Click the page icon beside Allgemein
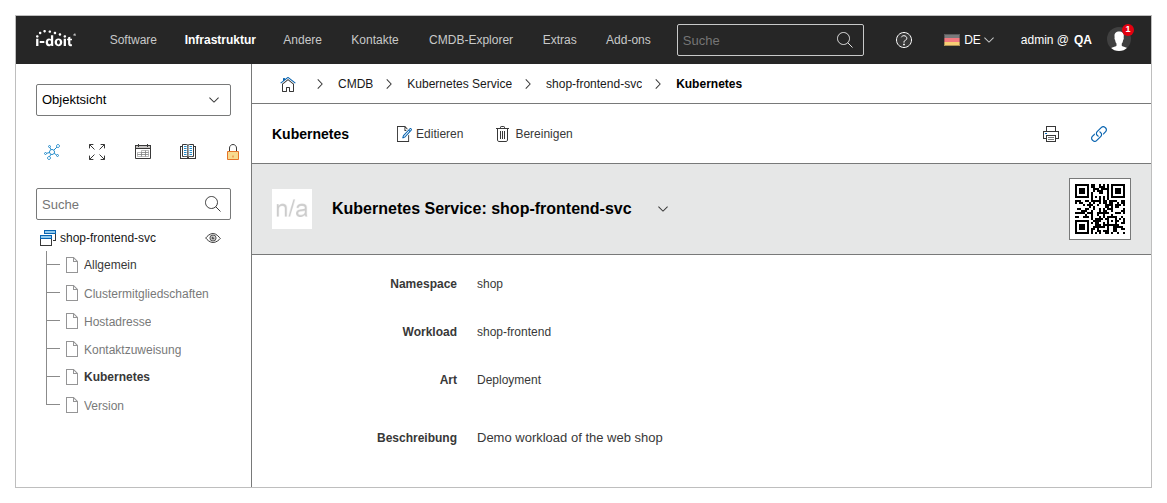 tap(71, 265)
